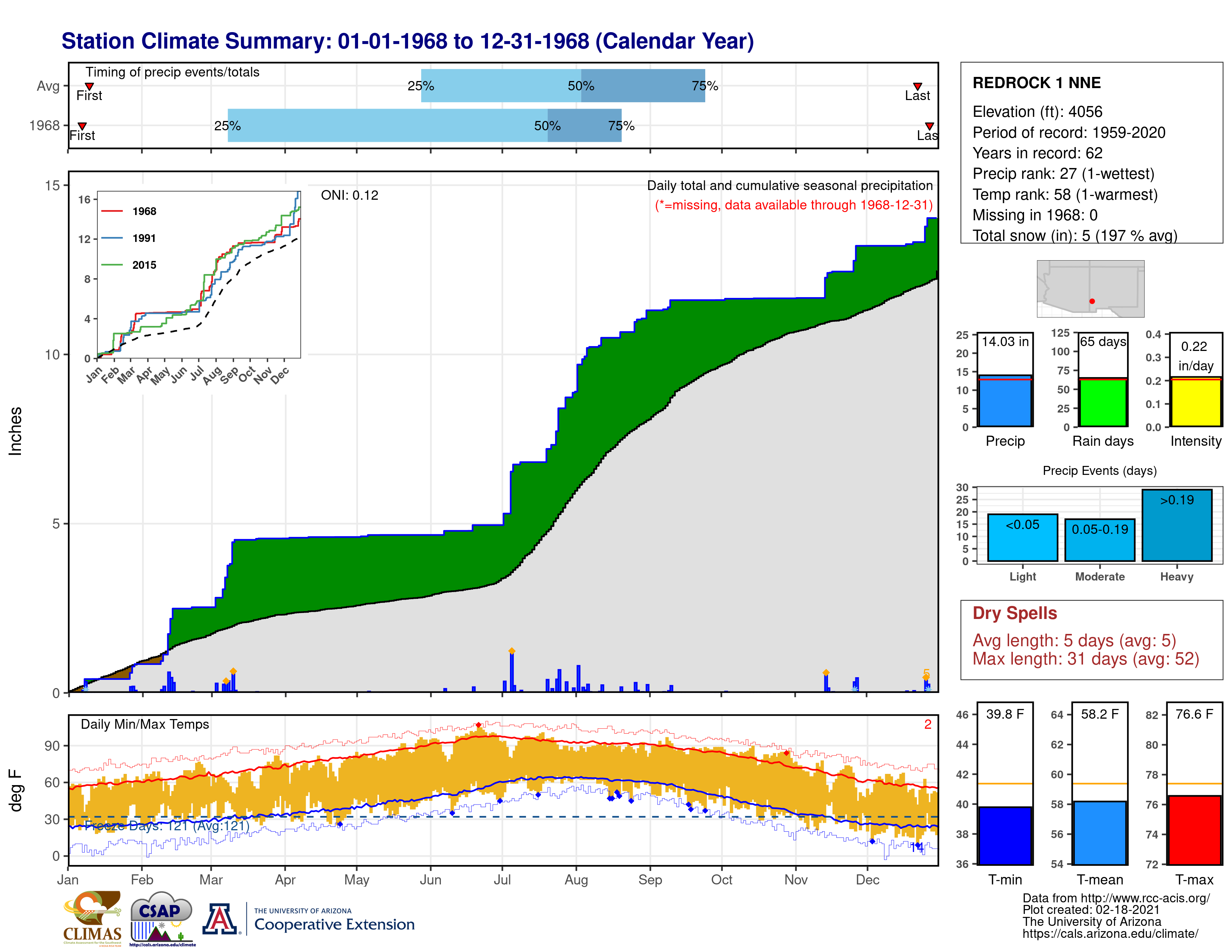This screenshot has width=1232, height=952.
Task: Click the Avg 'Last' red triangle marker
Action: click(x=917, y=86)
